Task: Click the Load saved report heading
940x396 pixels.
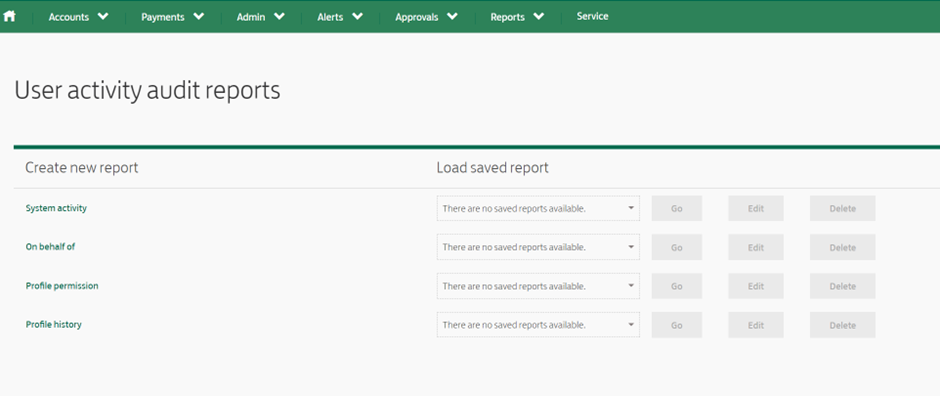Action: coord(492,168)
